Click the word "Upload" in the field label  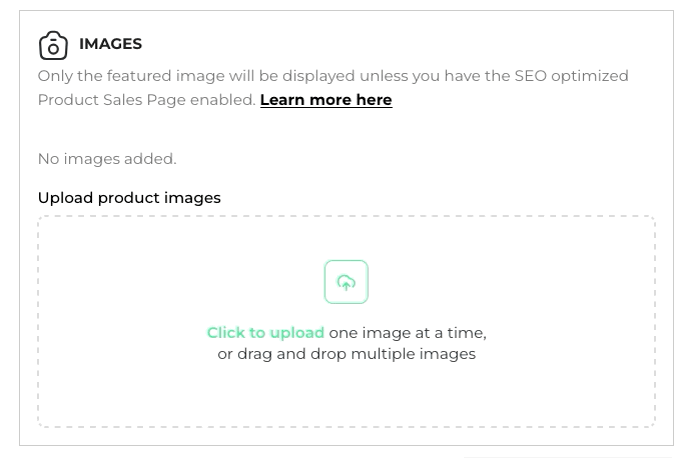(65, 198)
